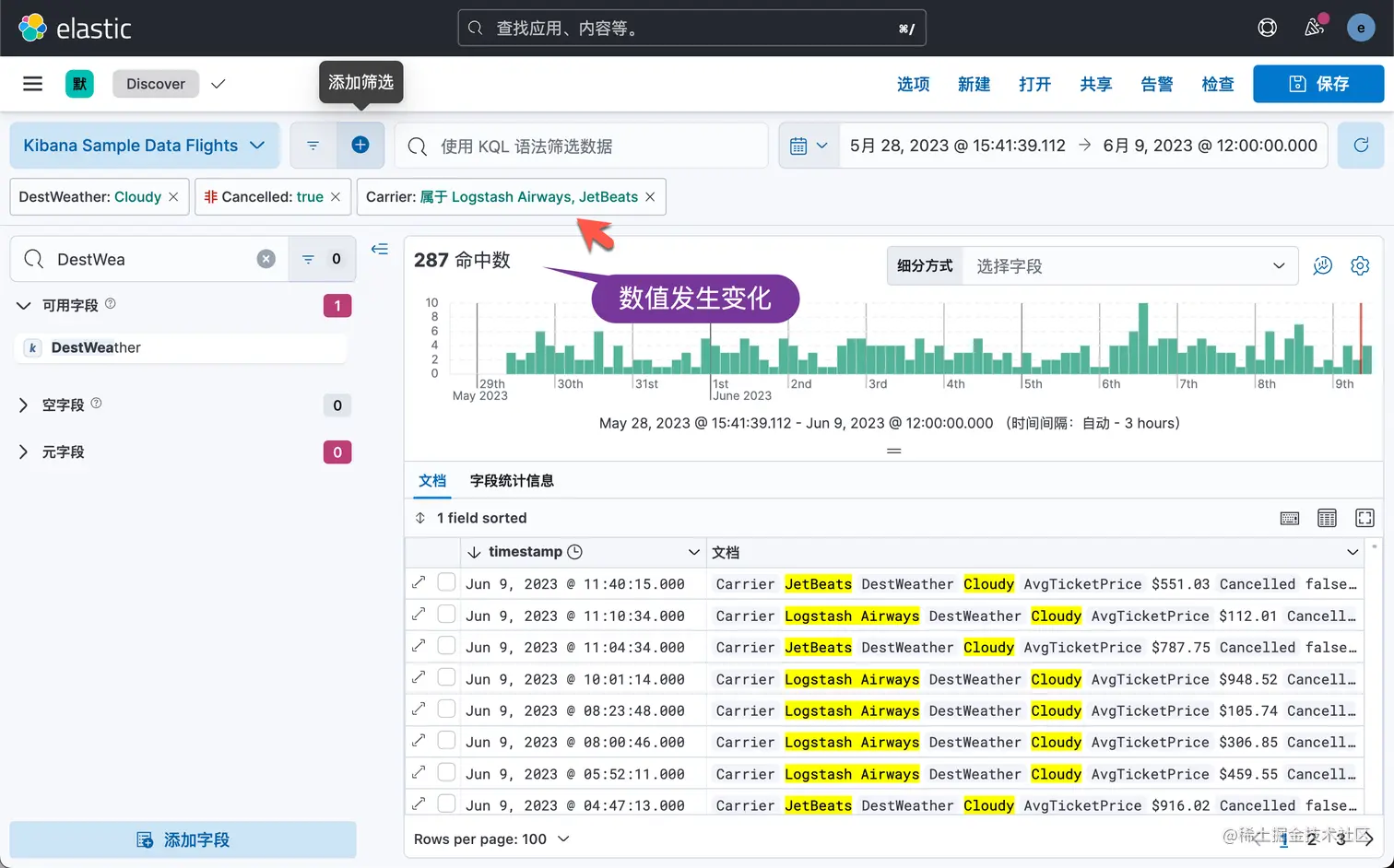The height and width of the screenshot is (868, 1394).
Task: Expand the Jun 9 11:40:15 document row
Action: (419, 583)
